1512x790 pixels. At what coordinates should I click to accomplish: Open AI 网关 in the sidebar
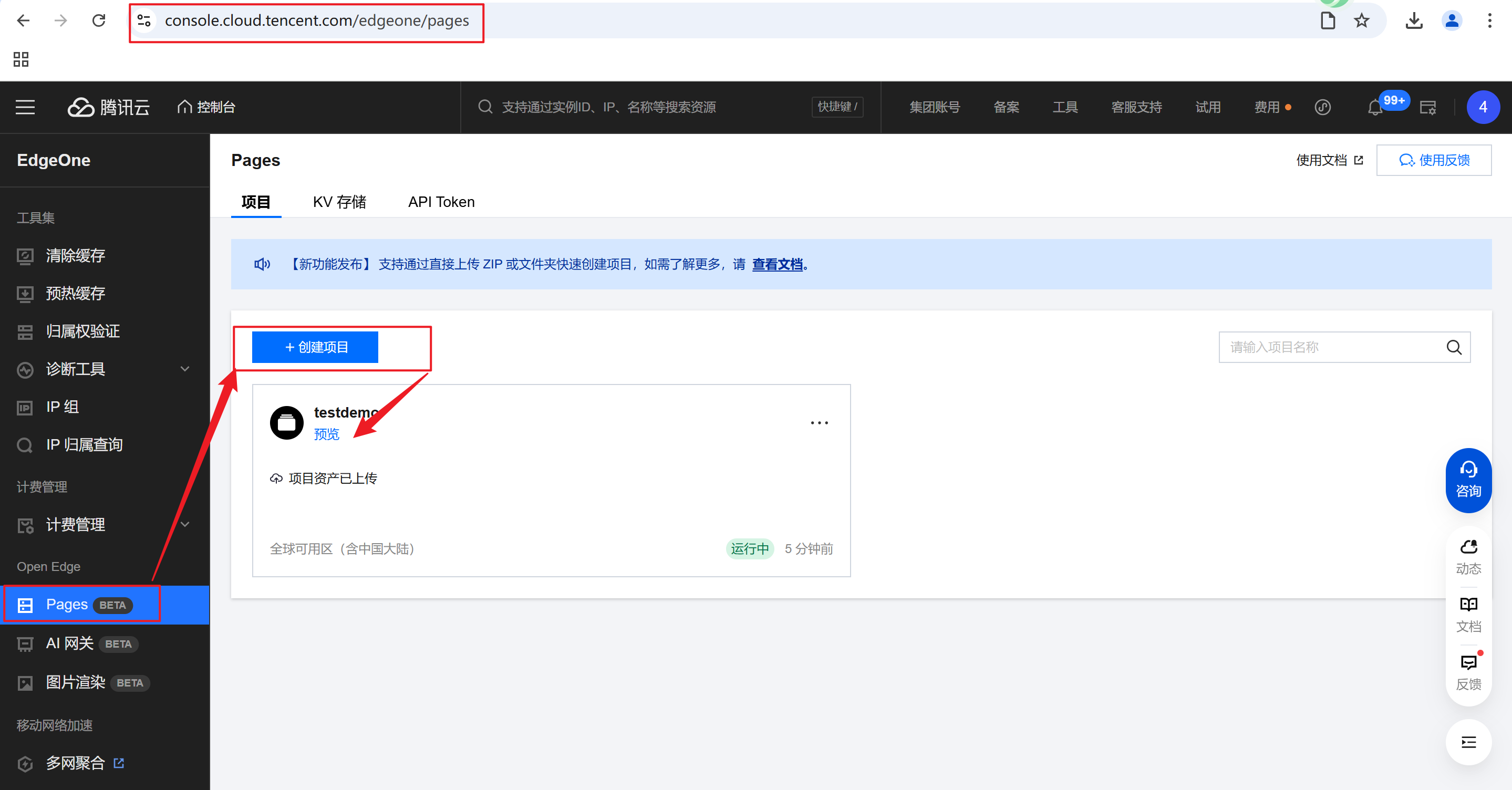[x=70, y=644]
